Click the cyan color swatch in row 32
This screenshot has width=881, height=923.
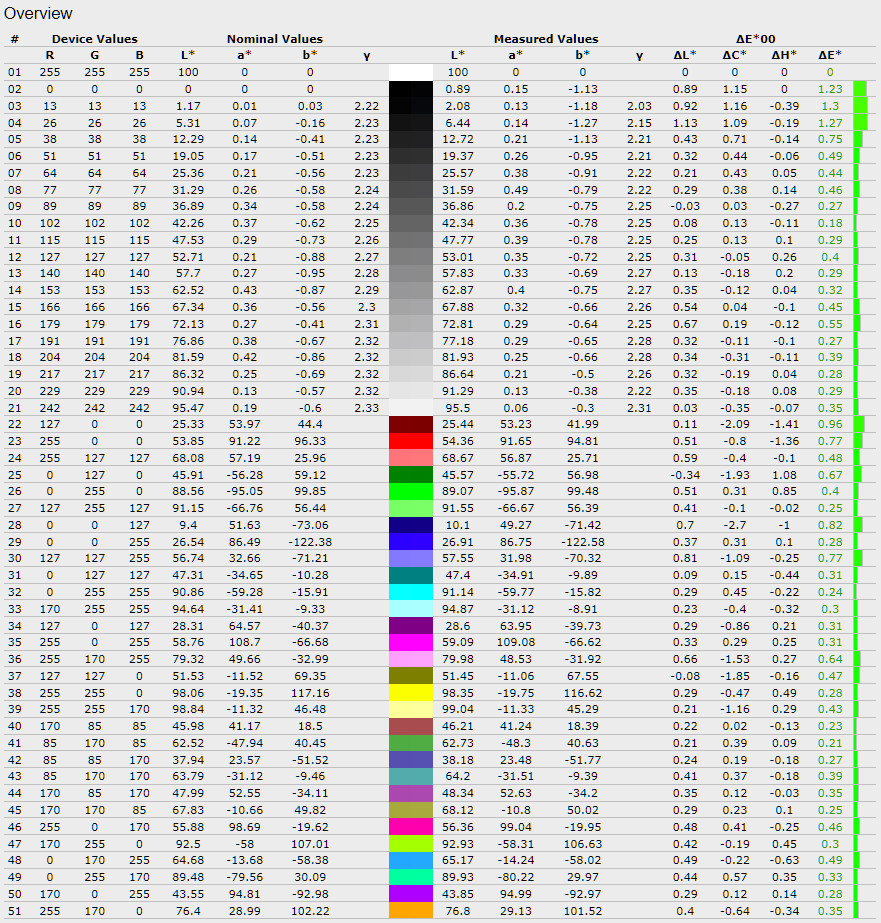coord(410,591)
